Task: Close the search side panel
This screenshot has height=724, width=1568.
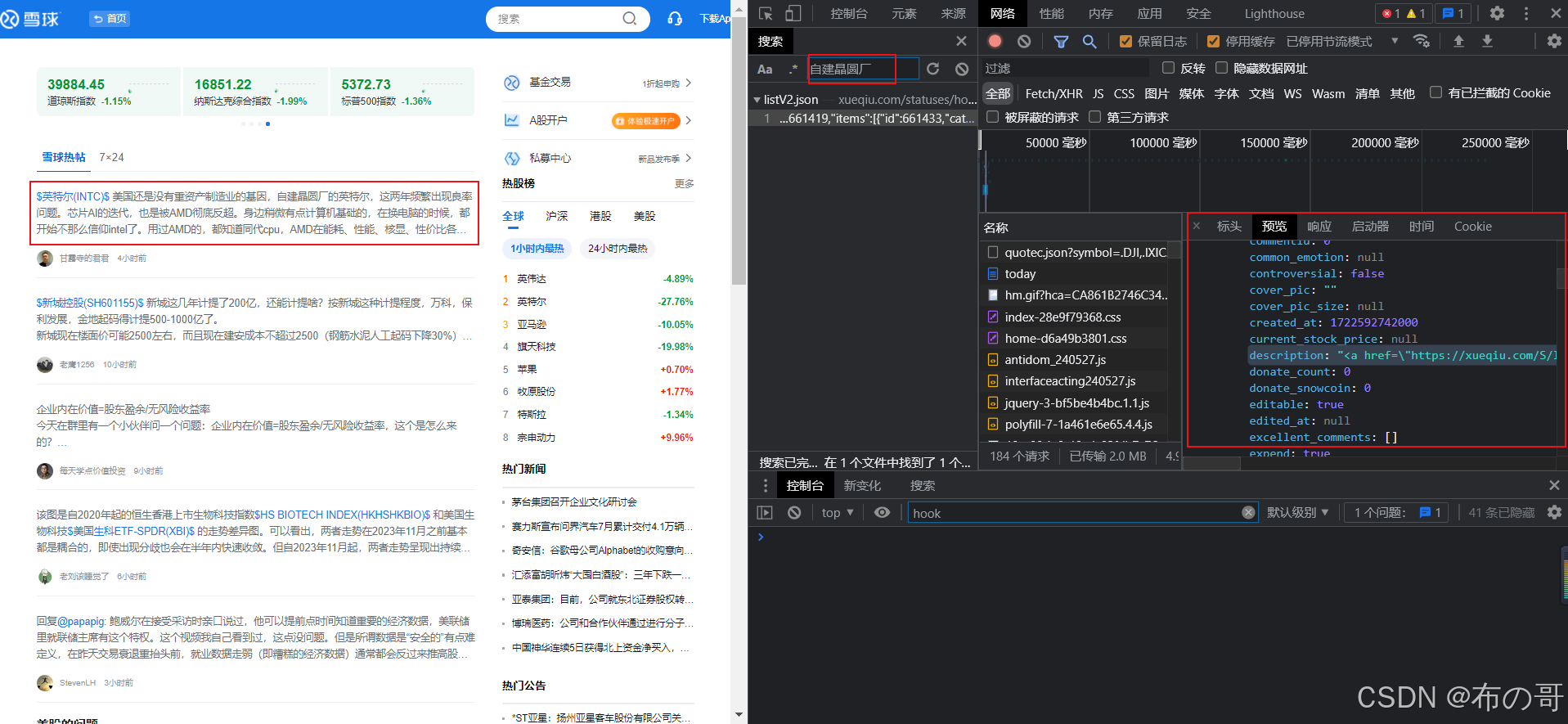Action: [x=961, y=41]
